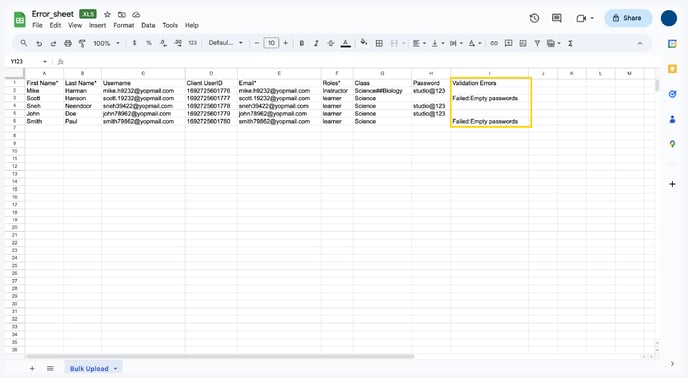
Task: Open the Format menu
Action: tap(124, 25)
